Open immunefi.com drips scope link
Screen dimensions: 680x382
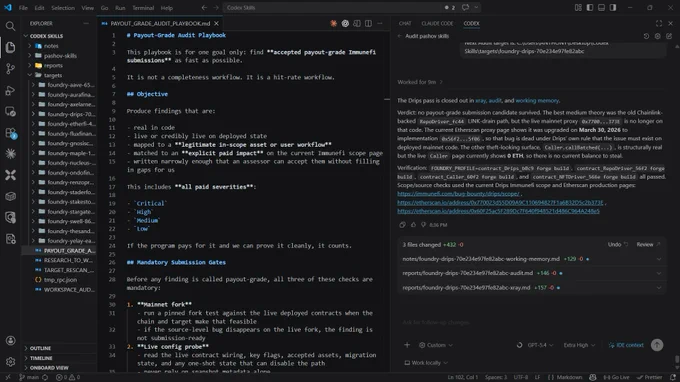coord(459,194)
